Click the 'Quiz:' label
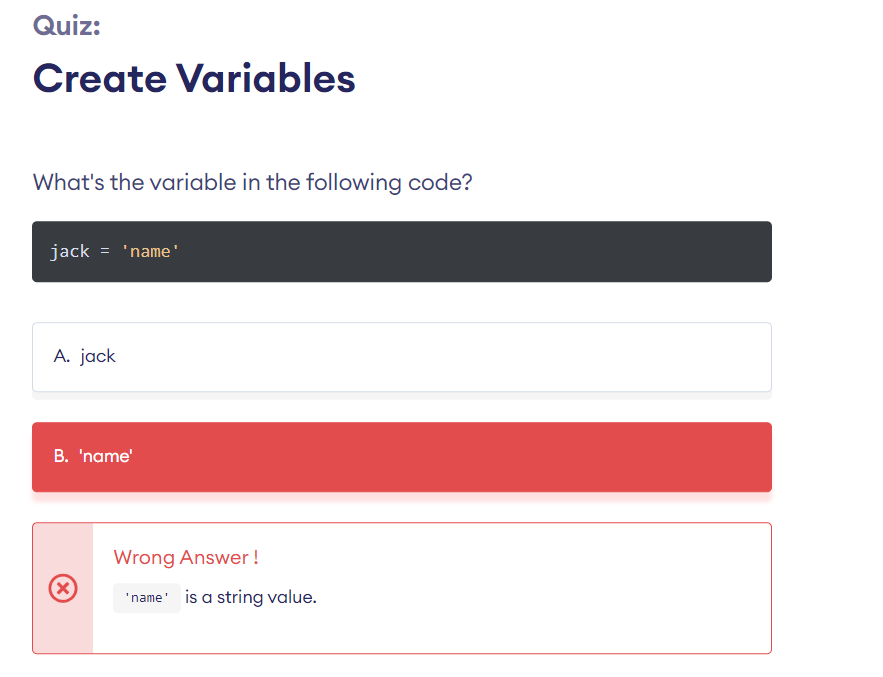The image size is (883, 677). (66, 25)
